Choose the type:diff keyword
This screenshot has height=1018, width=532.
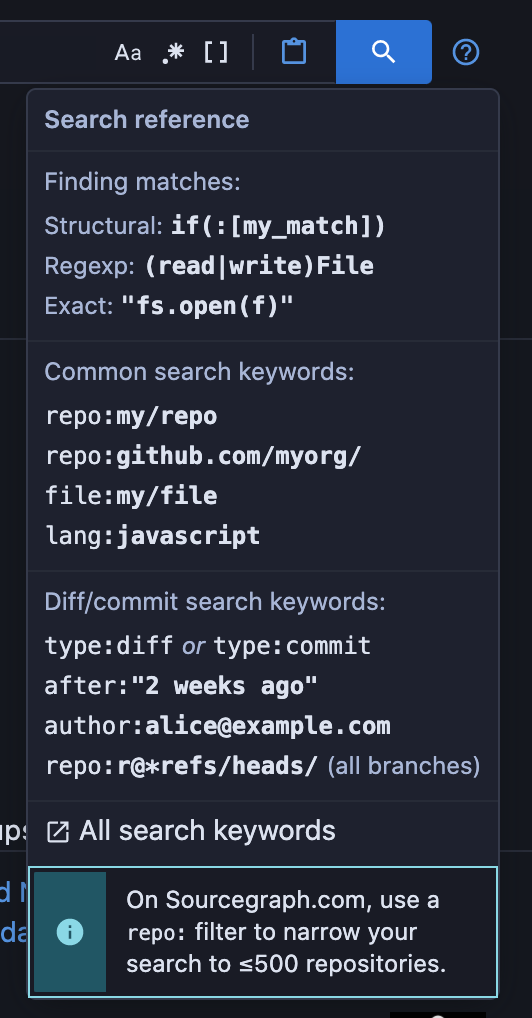(109, 646)
